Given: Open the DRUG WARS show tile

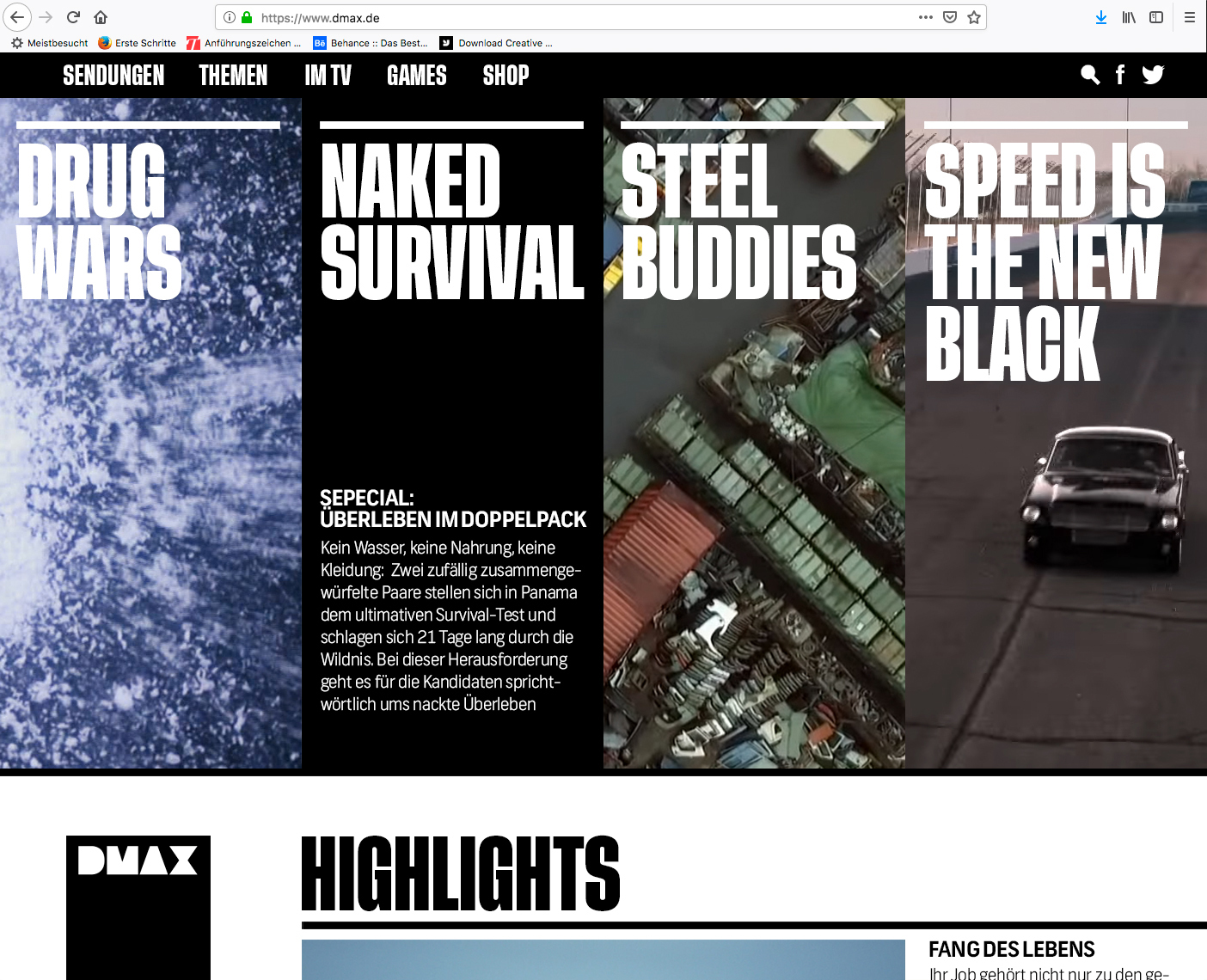Looking at the screenshot, I should (x=150, y=433).
